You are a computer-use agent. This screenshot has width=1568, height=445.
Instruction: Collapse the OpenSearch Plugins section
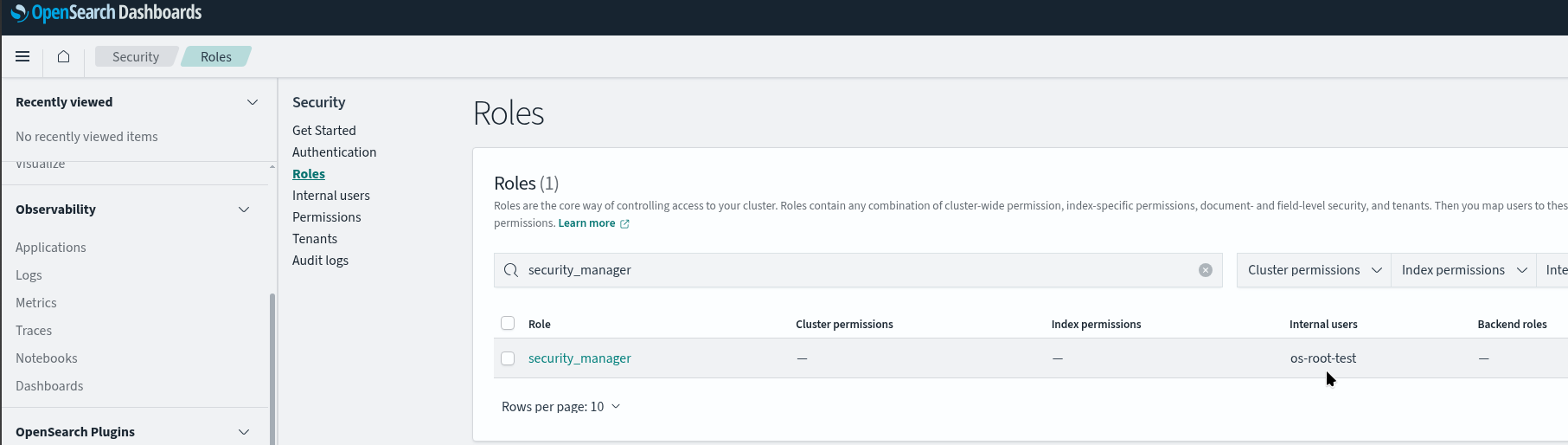244,432
